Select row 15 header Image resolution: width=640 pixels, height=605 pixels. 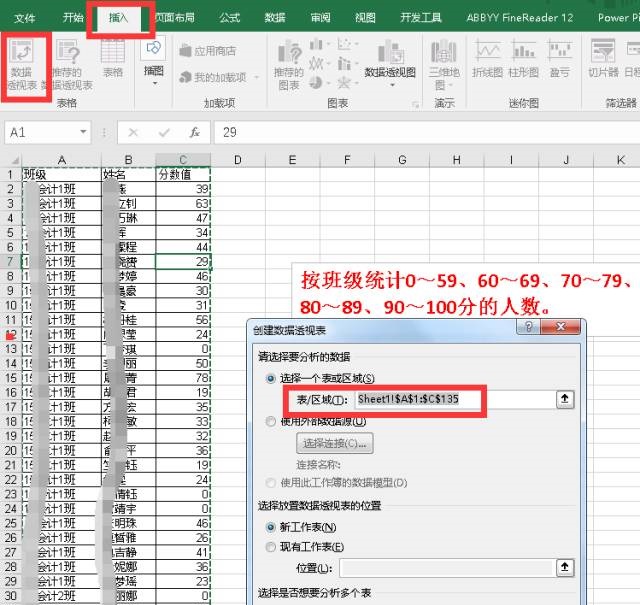pyautogui.click(x=11, y=378)
